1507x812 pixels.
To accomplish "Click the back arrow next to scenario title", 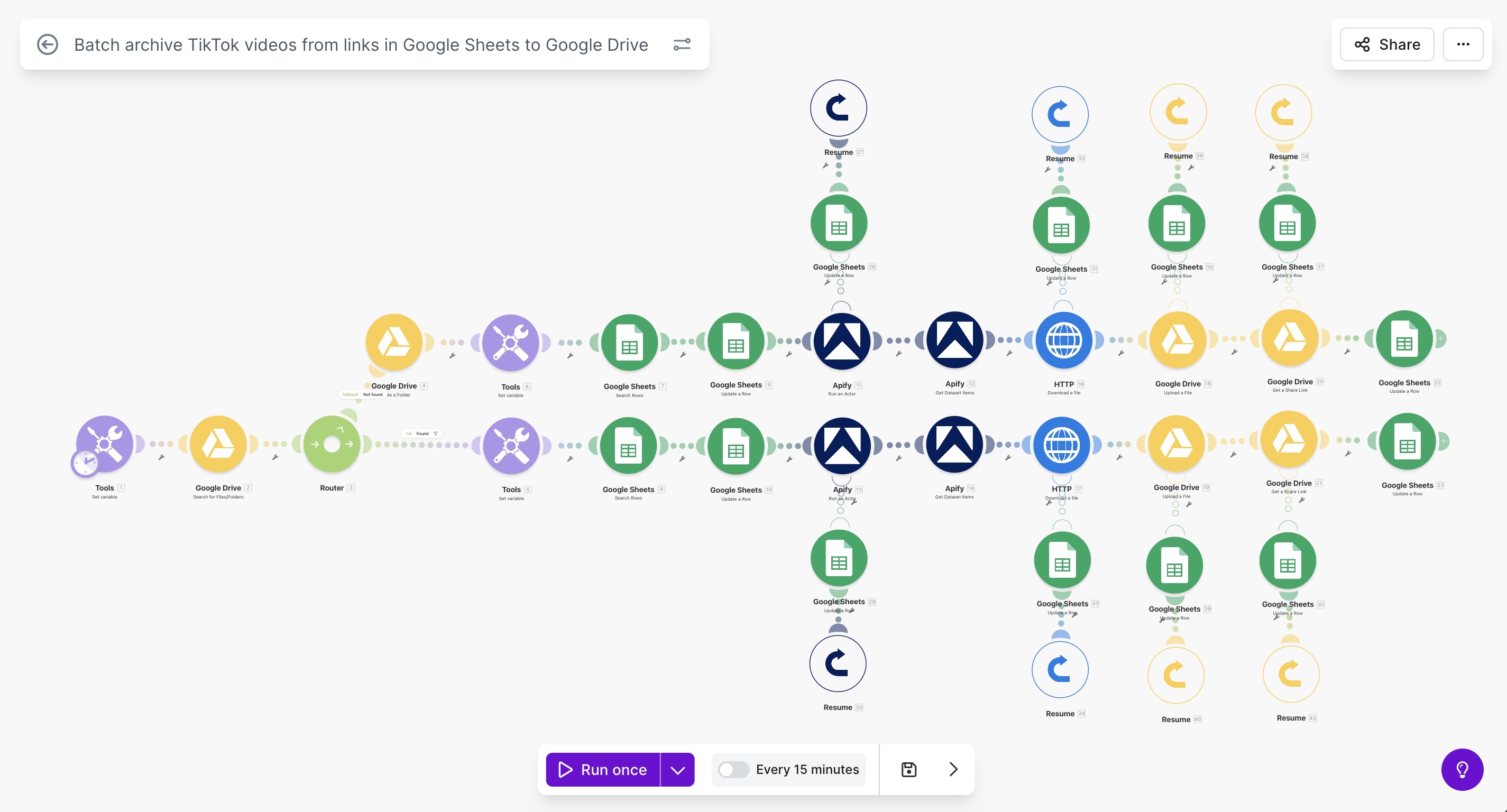I will coord(48,44).
